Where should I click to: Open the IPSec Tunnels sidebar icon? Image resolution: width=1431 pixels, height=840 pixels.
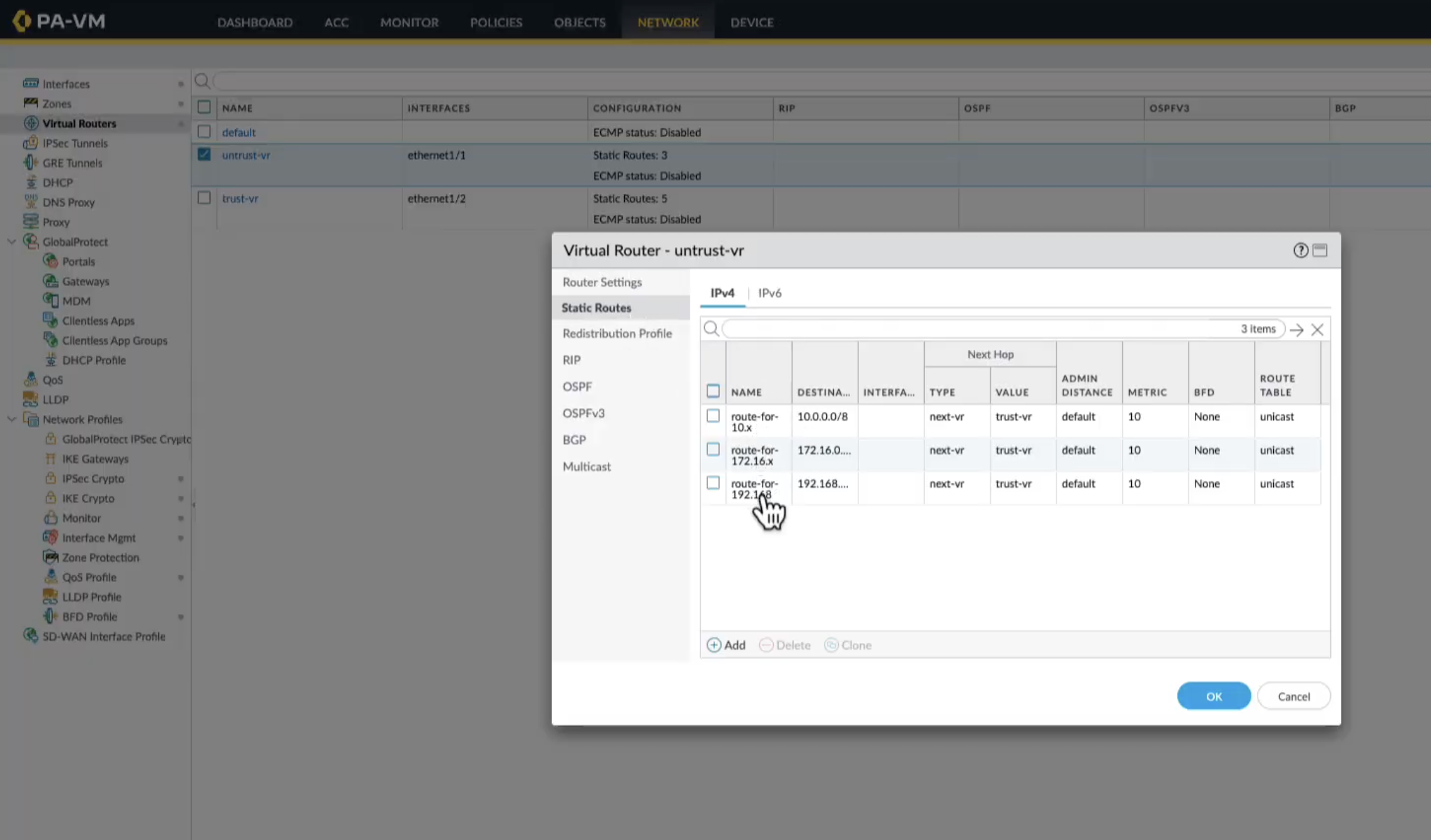pyautogui.click(x=31, y=143)
